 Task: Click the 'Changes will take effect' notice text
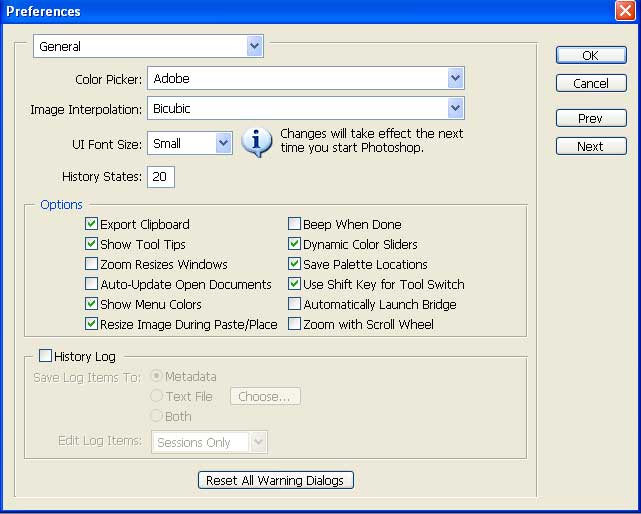(372, 140)
